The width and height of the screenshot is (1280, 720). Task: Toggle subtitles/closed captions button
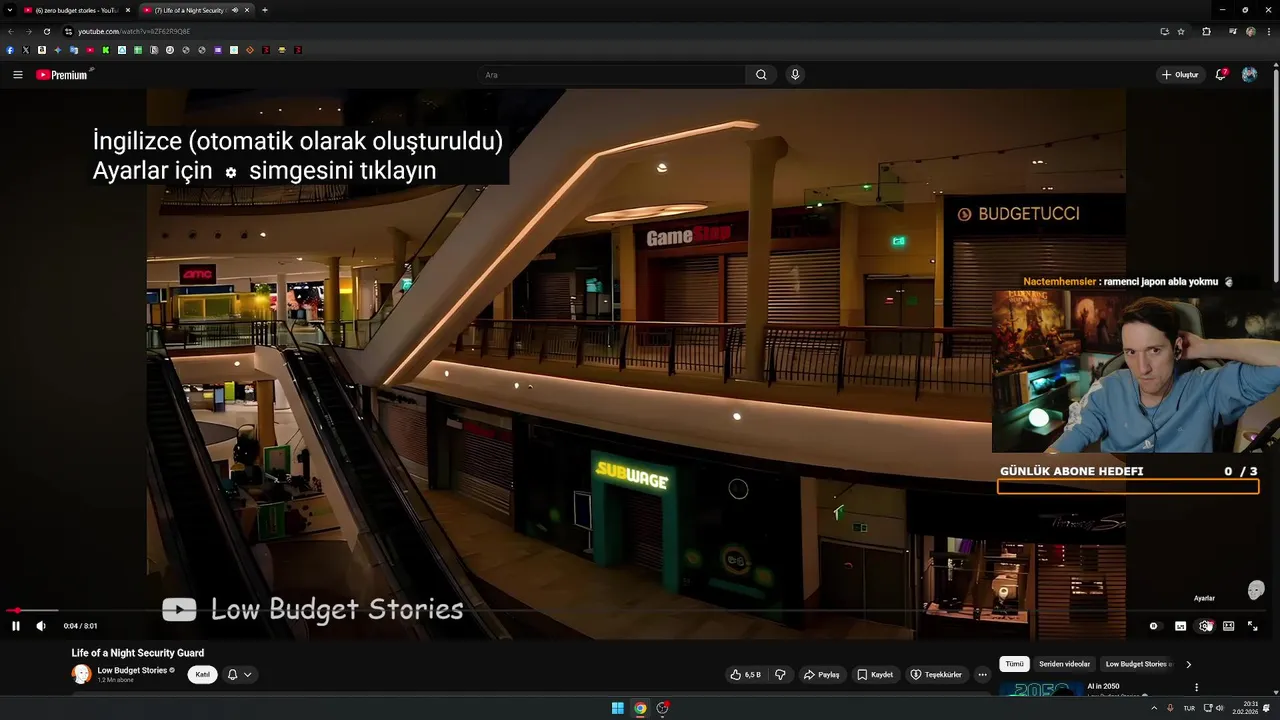pos(1180,626)
